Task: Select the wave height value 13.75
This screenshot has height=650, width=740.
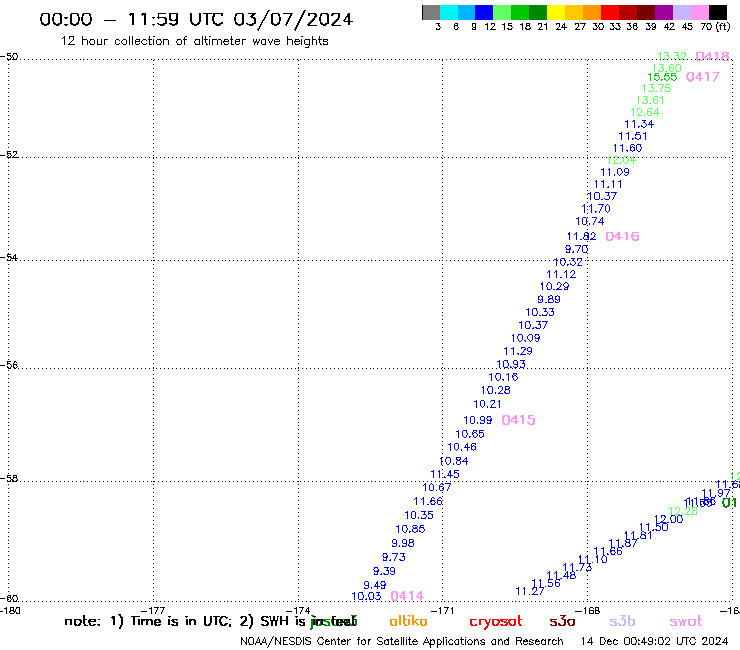Action: pos(656,88)
